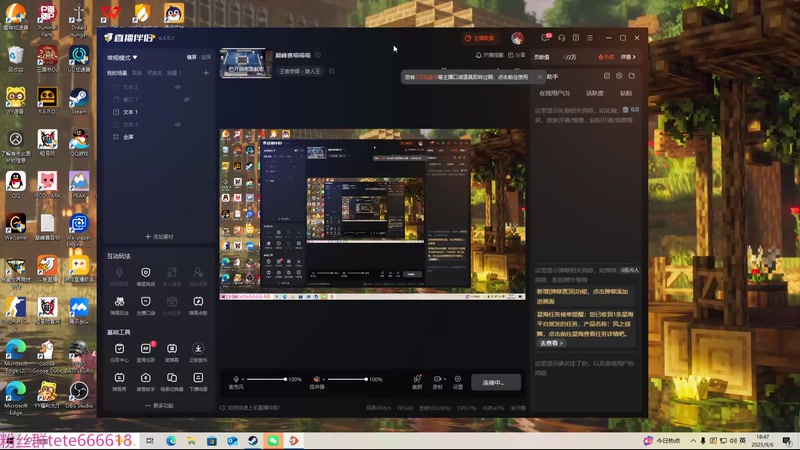Switch to 活跃度 tab
800x450 pixels.
(x=594, y=93)
